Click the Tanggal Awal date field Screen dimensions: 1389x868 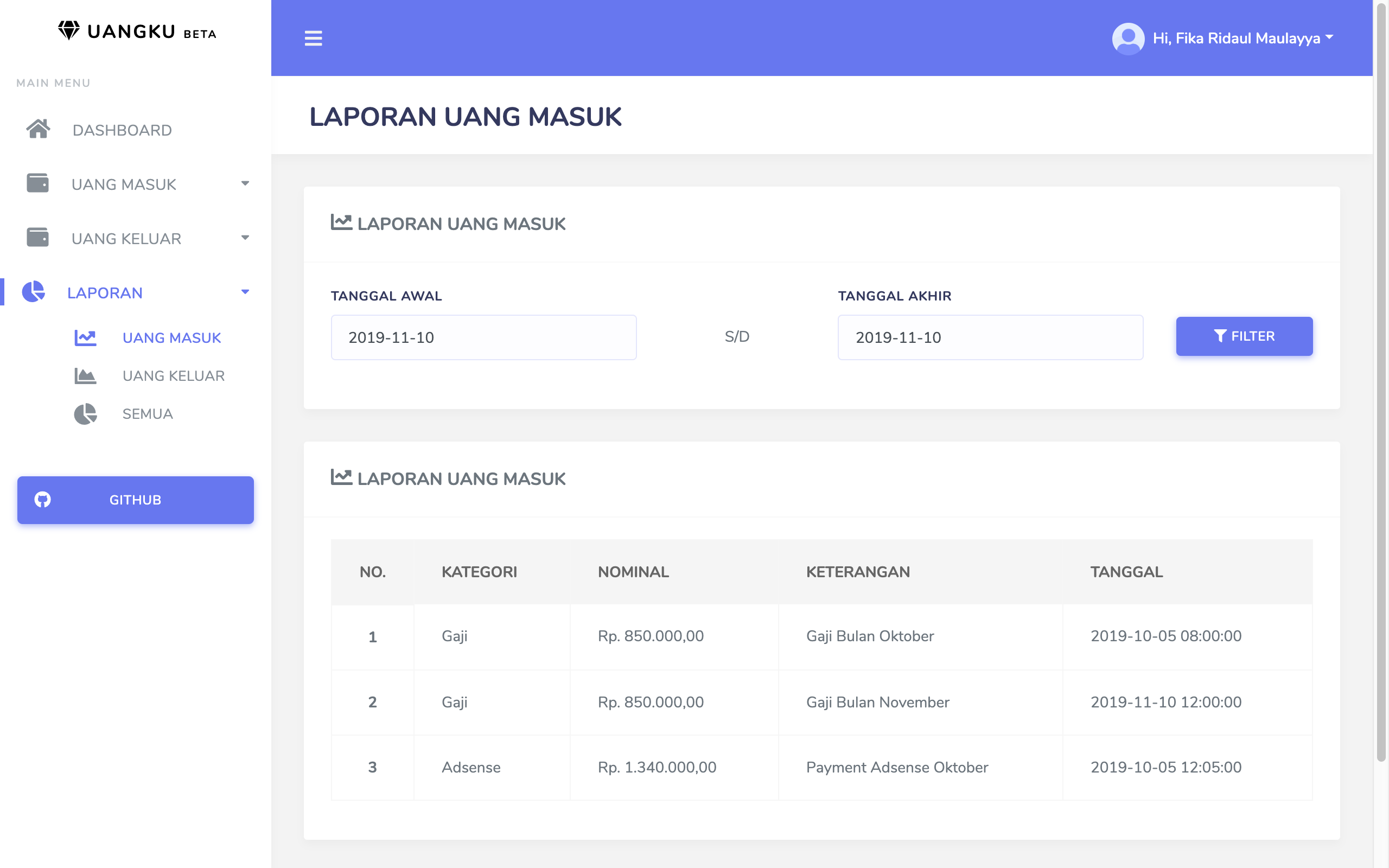coord(483,337)
